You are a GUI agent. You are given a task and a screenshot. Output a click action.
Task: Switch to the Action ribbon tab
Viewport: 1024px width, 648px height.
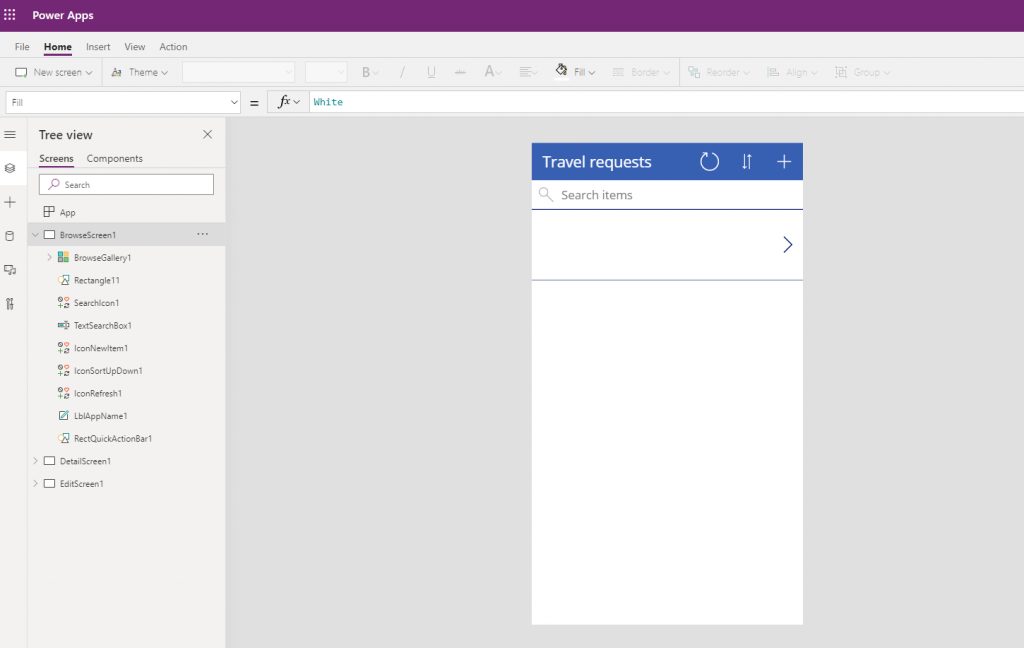(x=173, y=47)
